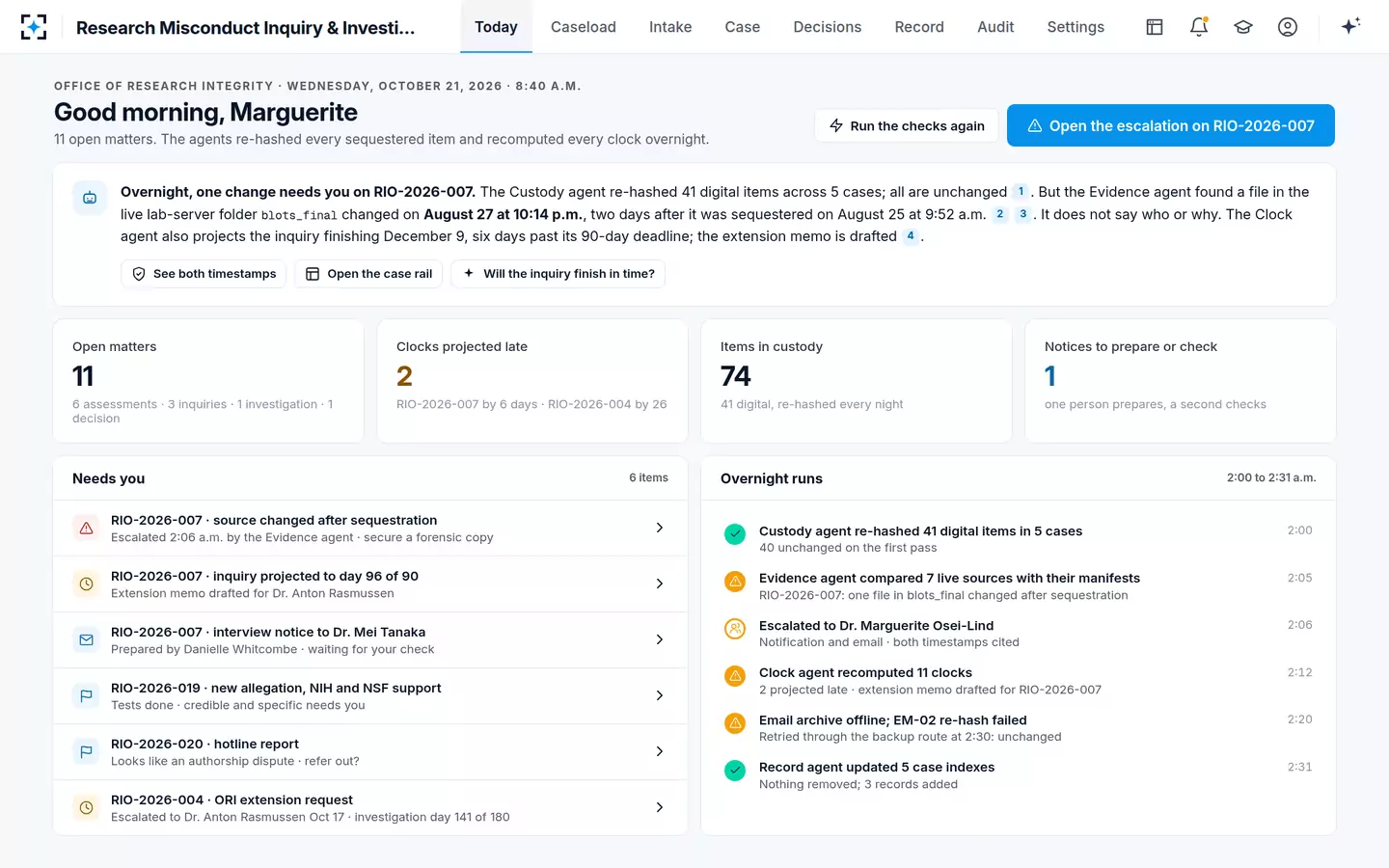1389x868 pixels.
Task: Open the Items in custody card
Action: point(857,381)
